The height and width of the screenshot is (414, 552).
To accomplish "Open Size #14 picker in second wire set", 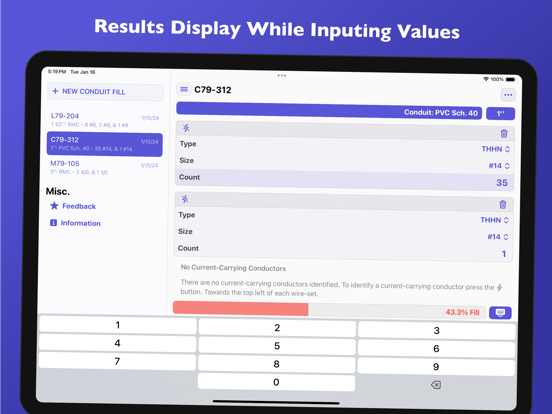I will coord(498,237).
